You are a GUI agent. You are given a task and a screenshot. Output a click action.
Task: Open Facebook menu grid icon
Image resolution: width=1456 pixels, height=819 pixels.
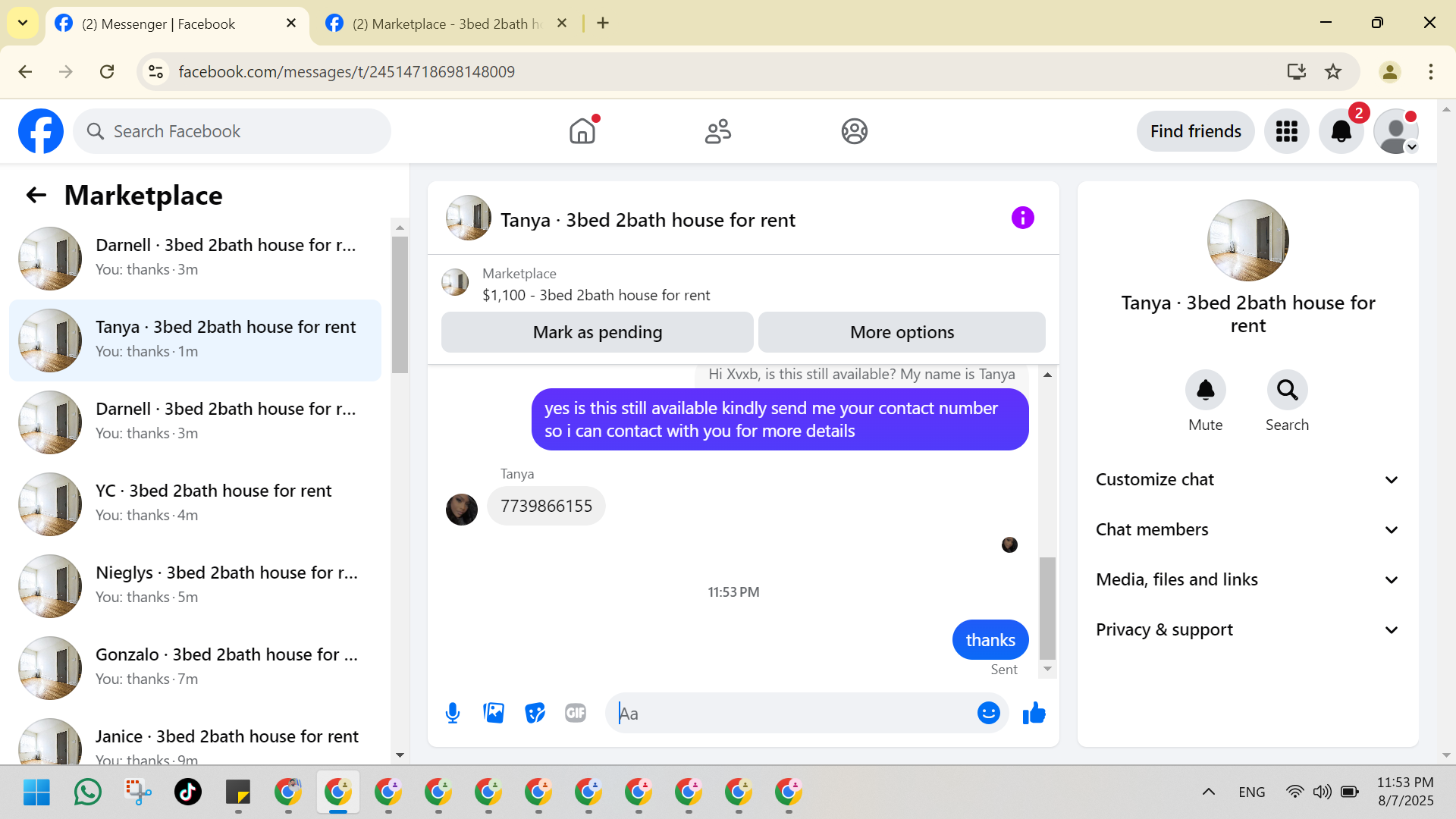(1286, 131)
